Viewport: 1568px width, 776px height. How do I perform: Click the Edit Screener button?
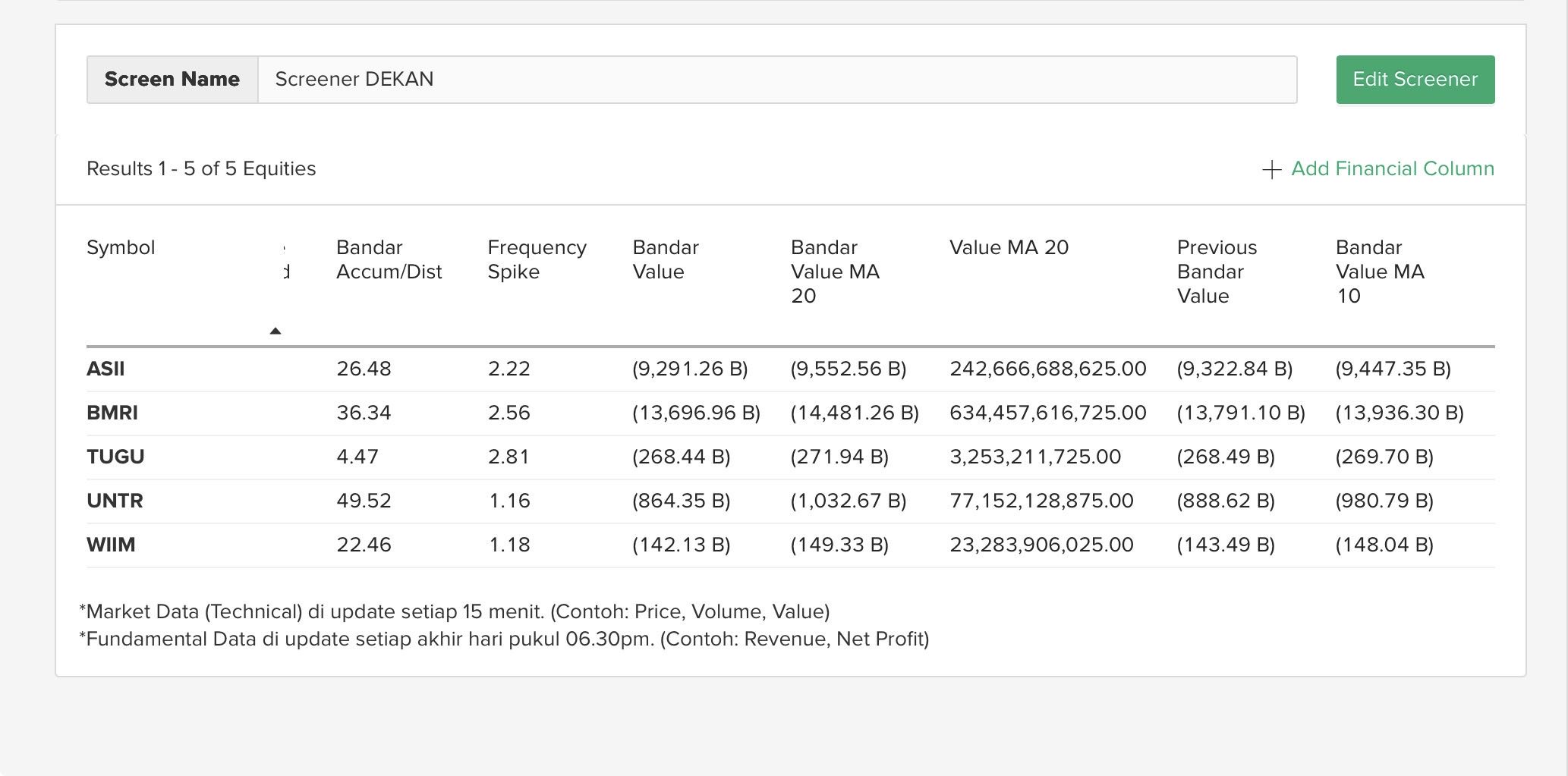1415,80
